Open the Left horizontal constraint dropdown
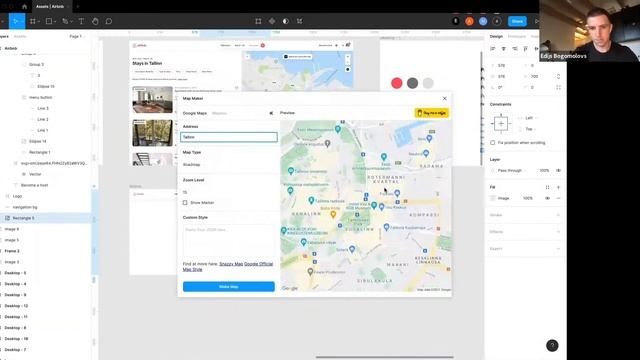The width and height of the screenshot is (640, 360). [x=531, y=118]
